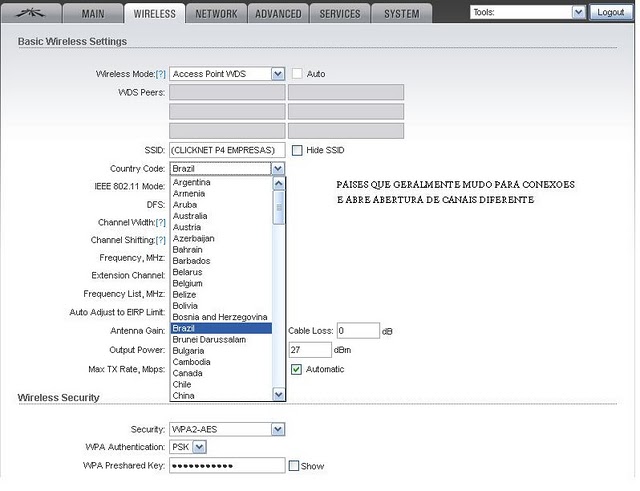Screen dimensions: 640x491
Task: Click the Channel Width help link
Action: 161,222
